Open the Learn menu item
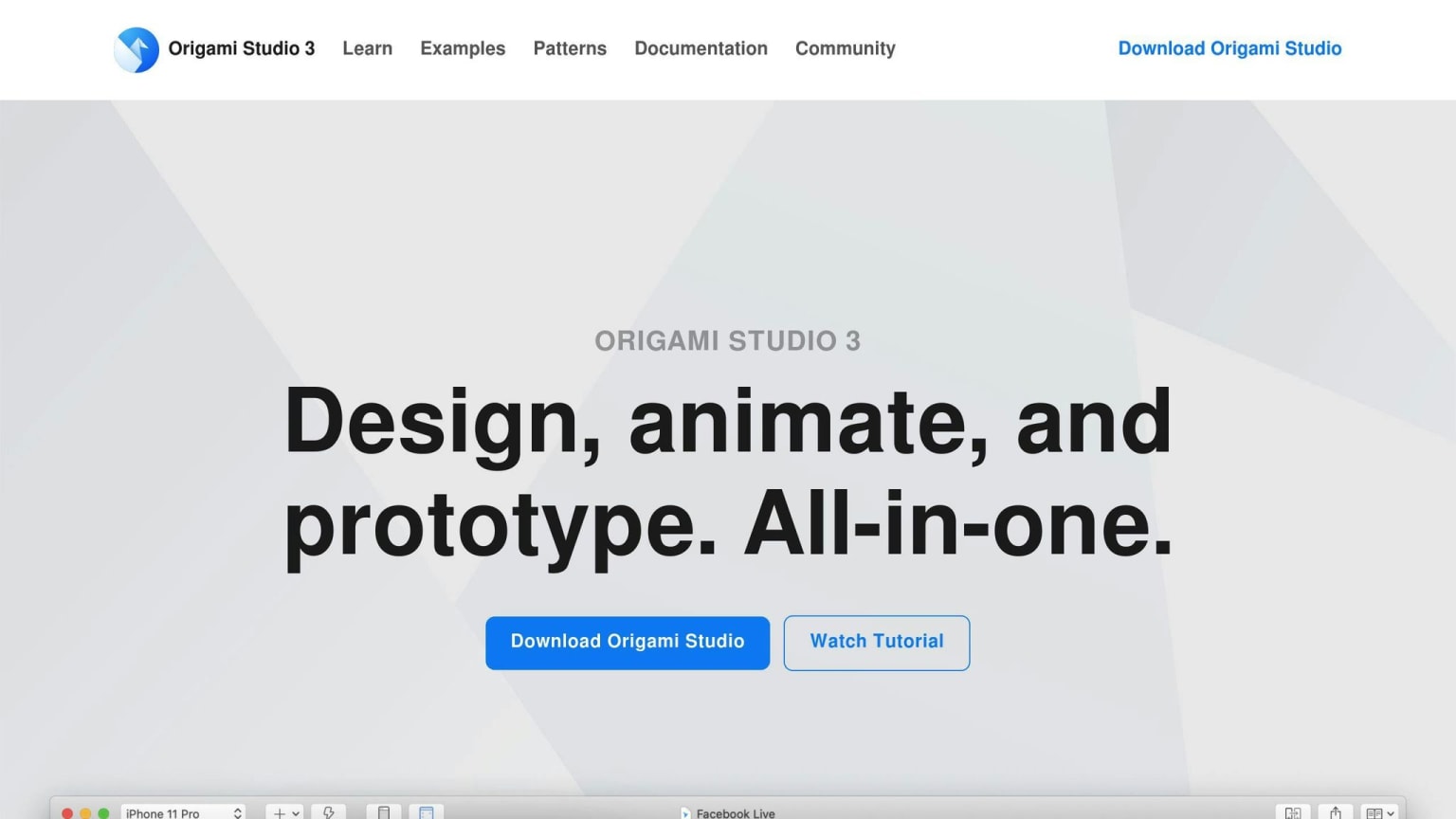Screen dimensions: 1456x819 tap(367, 48)
